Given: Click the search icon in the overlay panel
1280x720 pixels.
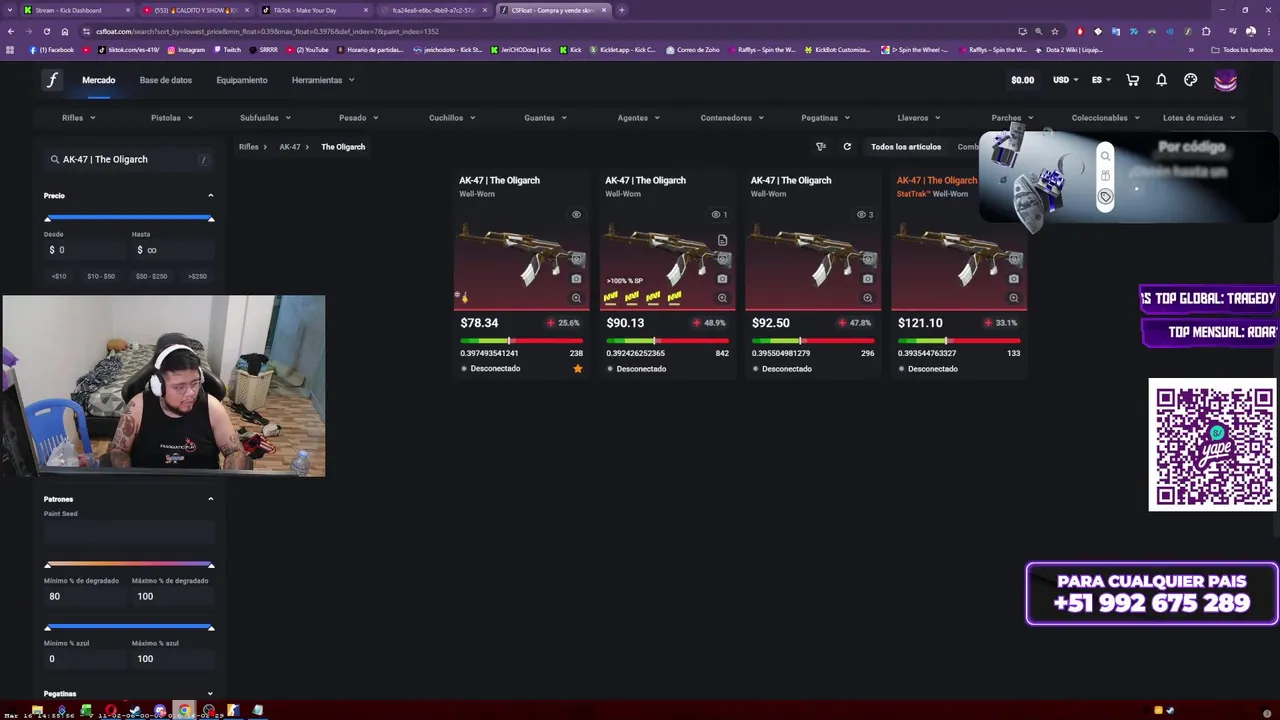Looking at the screenshot, I should click(1105, 156).
